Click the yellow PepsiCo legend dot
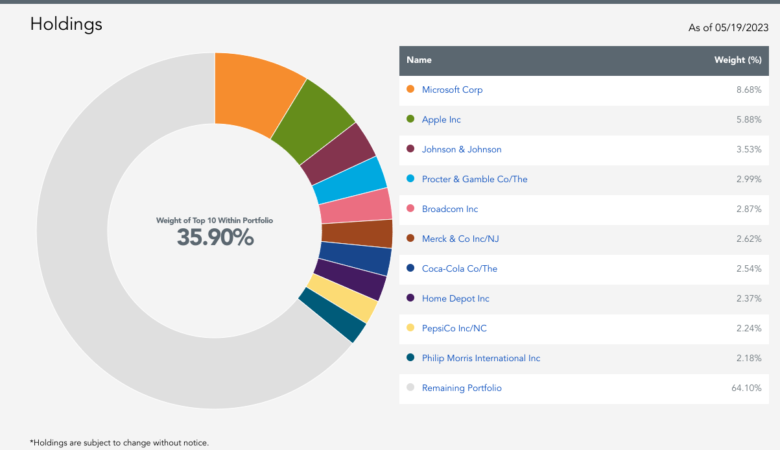Image resolution: width=780 pixels, height=450 pixels. click(x=410, y=328)
